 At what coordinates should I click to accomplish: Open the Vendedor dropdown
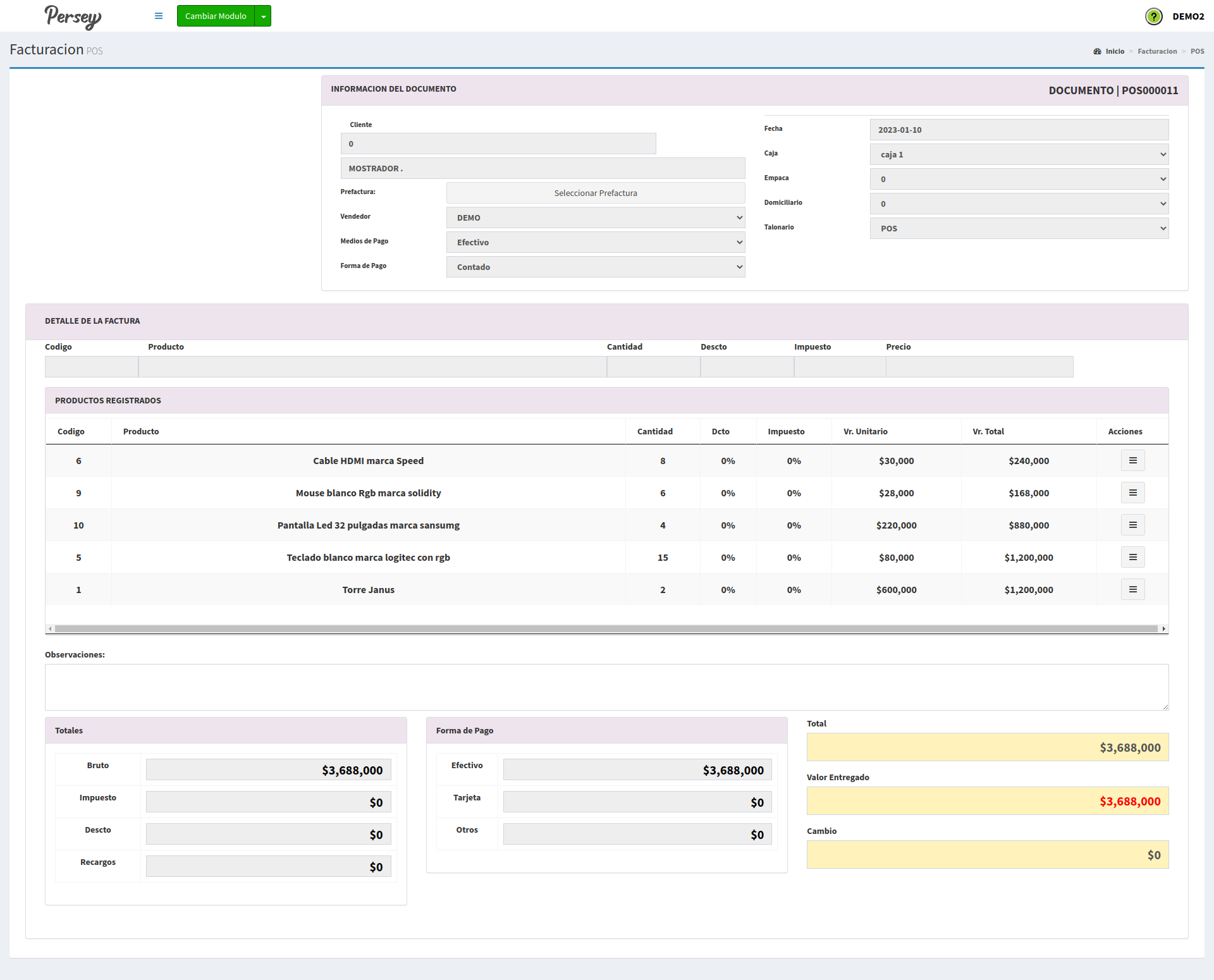click(x=595, y=217)
